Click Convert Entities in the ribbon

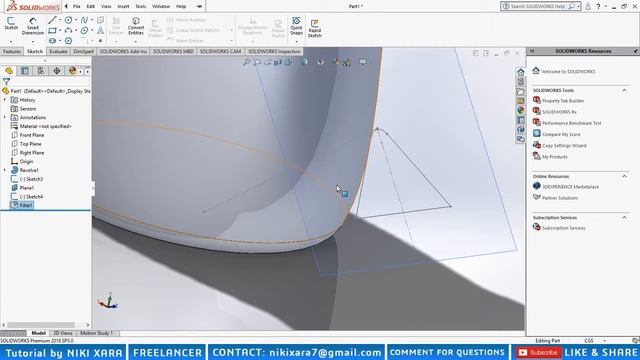tap(136, 26)
